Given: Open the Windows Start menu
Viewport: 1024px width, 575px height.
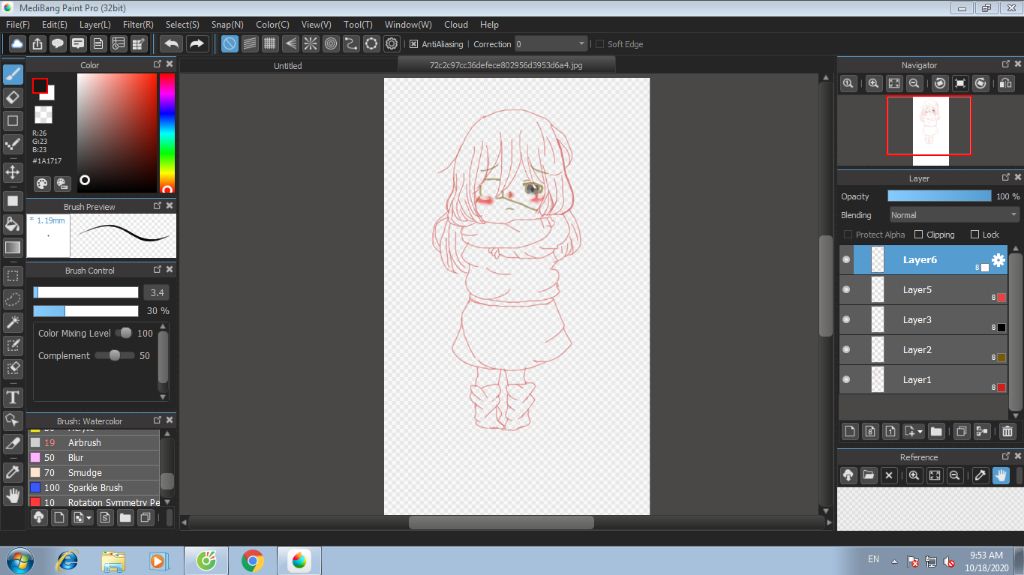Looking at the screenshot, I should [20, 561].
